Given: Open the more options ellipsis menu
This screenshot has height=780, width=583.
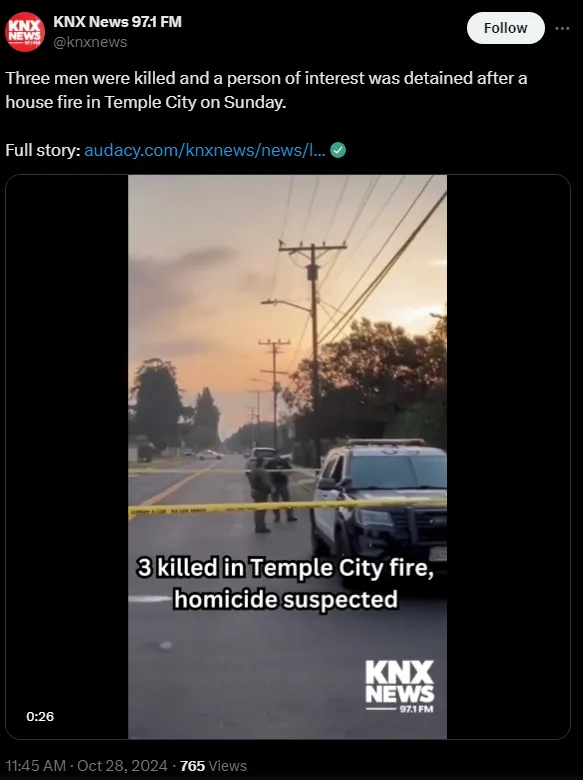Looking at the screenshot, I should (x=562, y=28).
